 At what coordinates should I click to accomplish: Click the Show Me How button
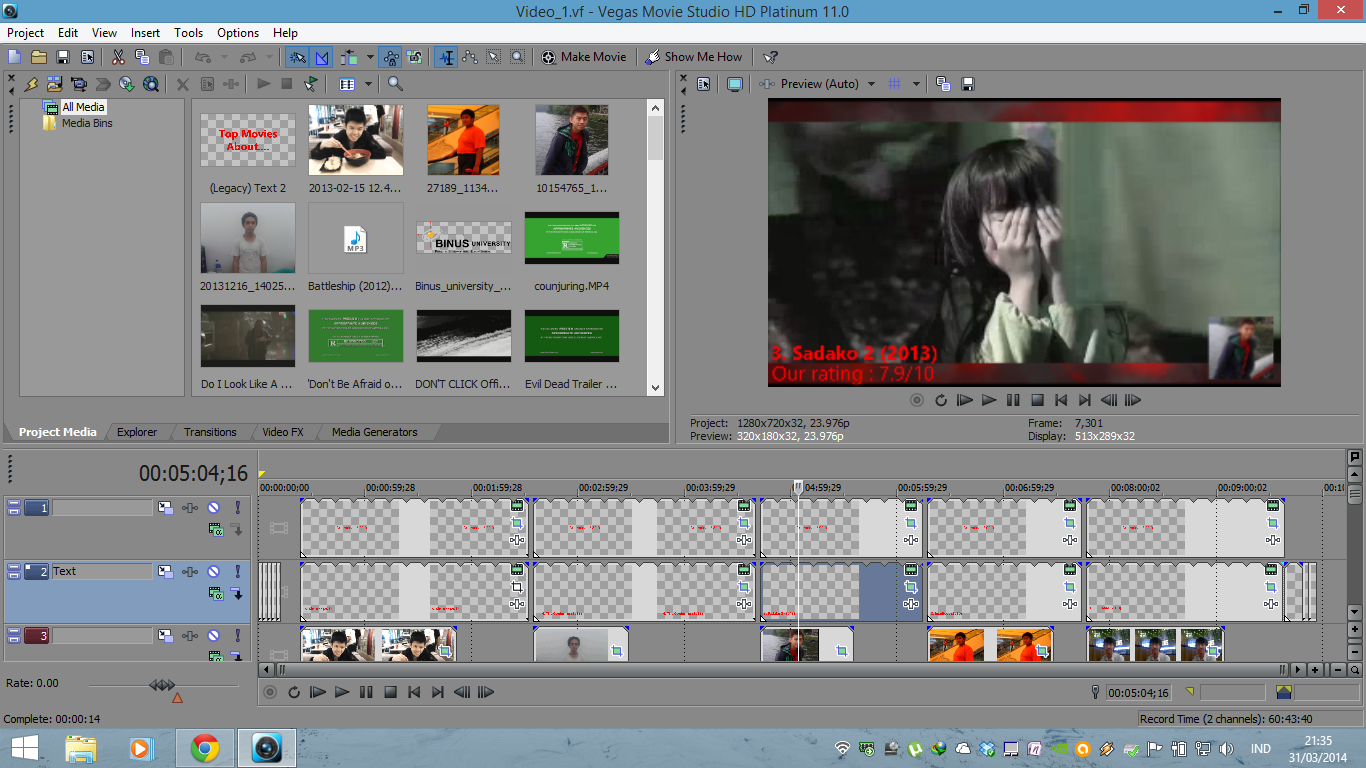click(x=694, y=57)
